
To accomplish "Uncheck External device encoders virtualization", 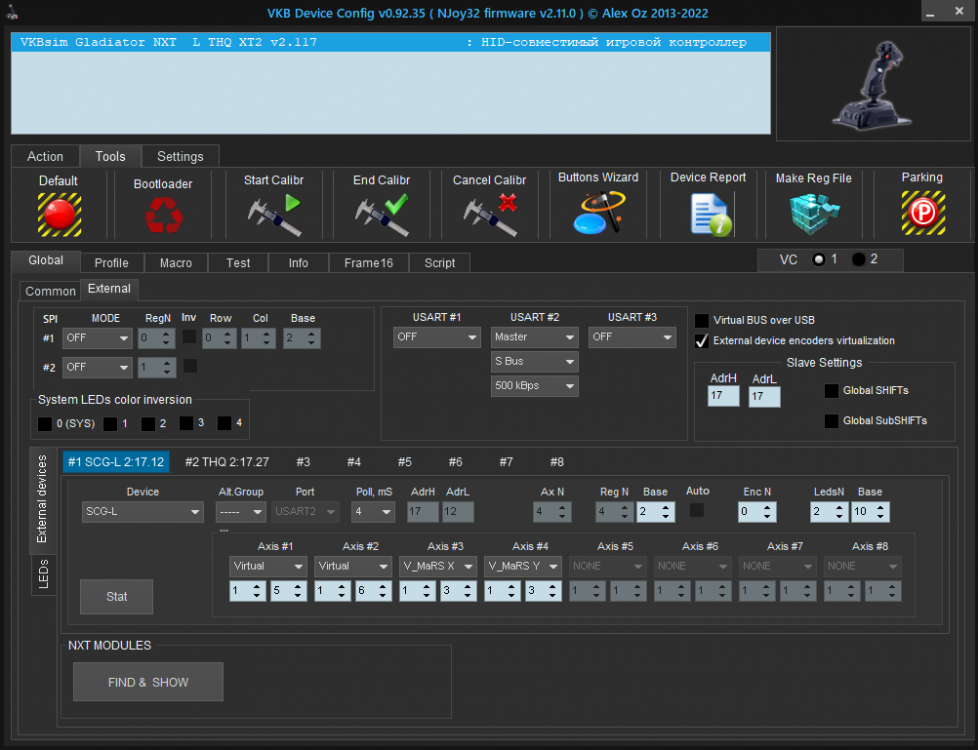I will tap(702, 341).
